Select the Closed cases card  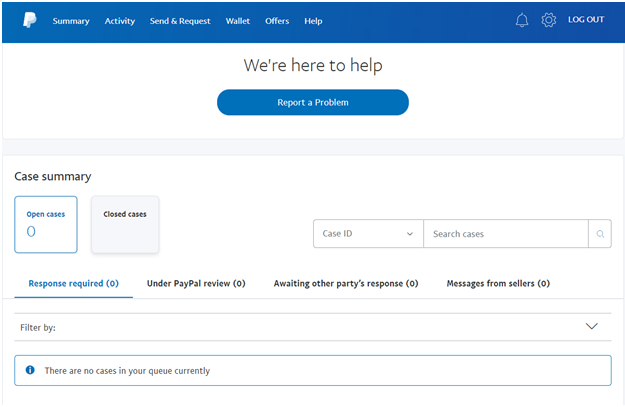pyautogui.click(x=125, y=224)
